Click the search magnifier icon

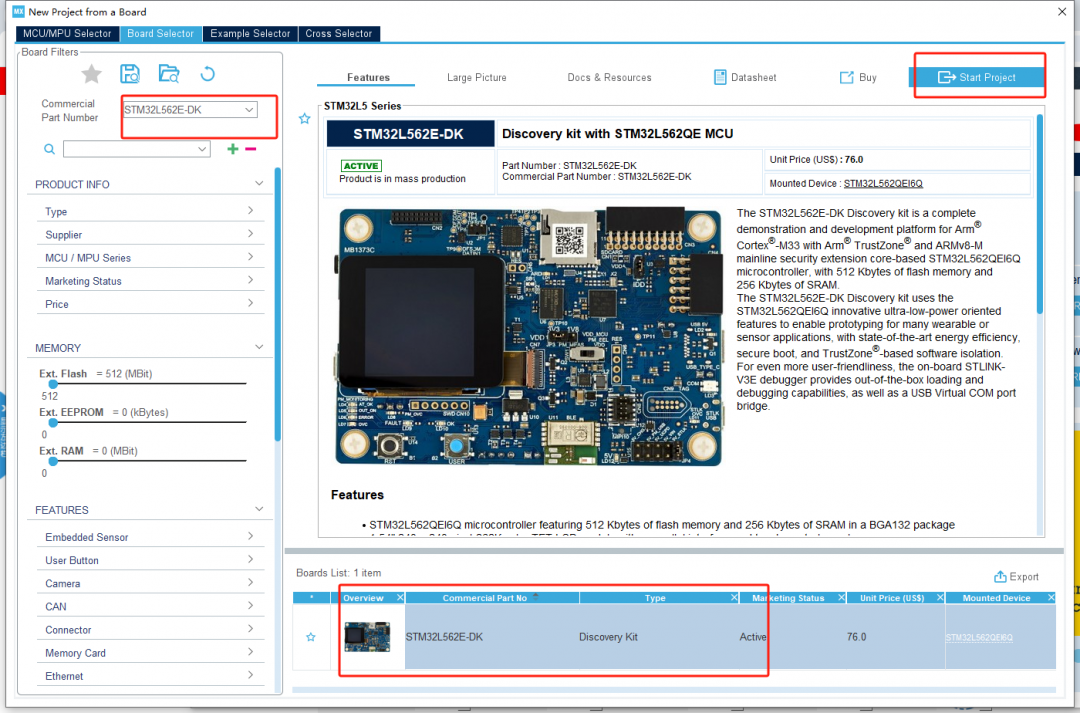49,149
